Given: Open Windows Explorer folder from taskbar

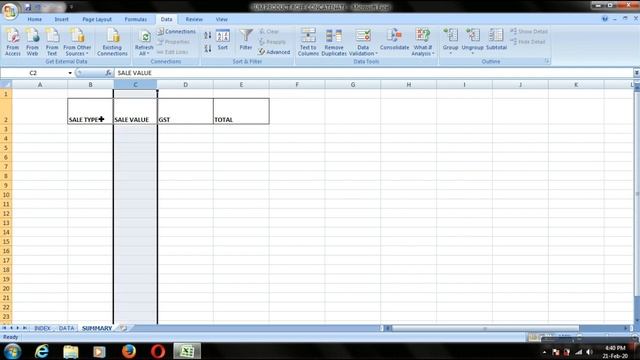Looking at the screenshot, I should 71,351.
